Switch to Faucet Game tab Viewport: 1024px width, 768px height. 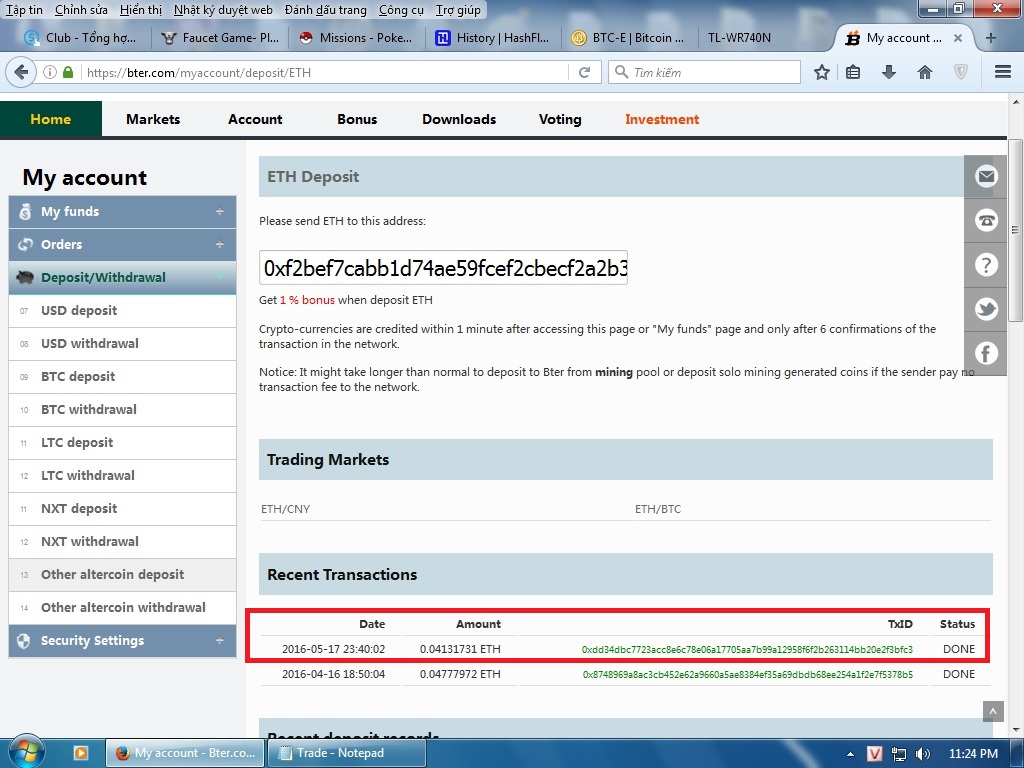(220, 38)
